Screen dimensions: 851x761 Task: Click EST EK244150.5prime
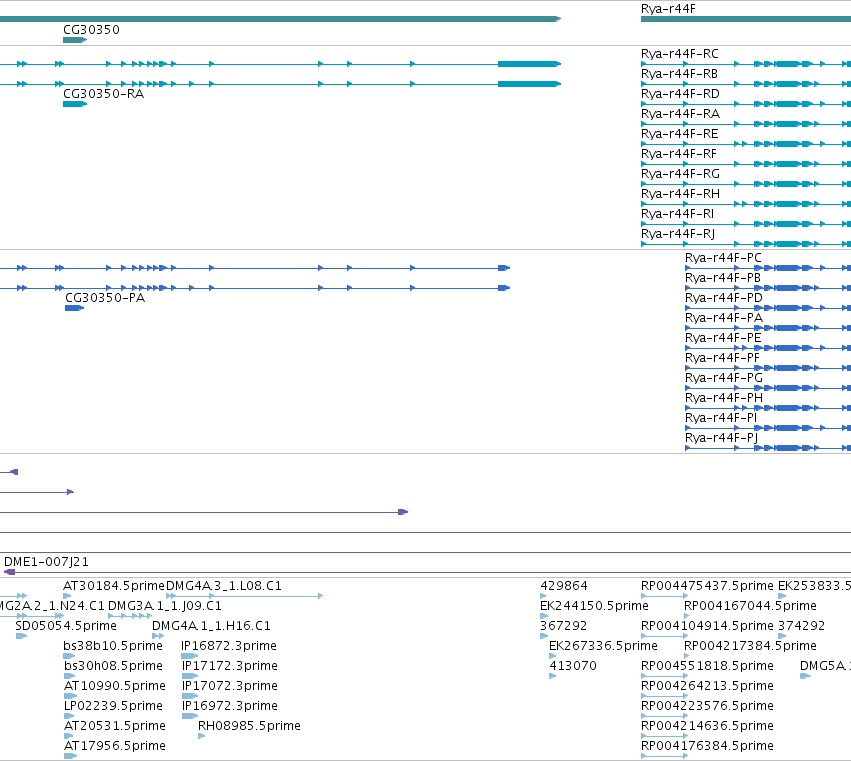tap(594, 606)
